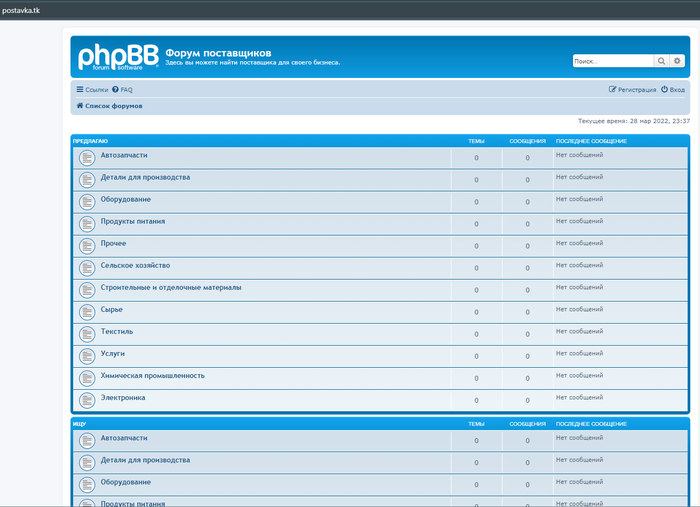
Task: Open the Услуги forum
Action: (x=112, y=353)
